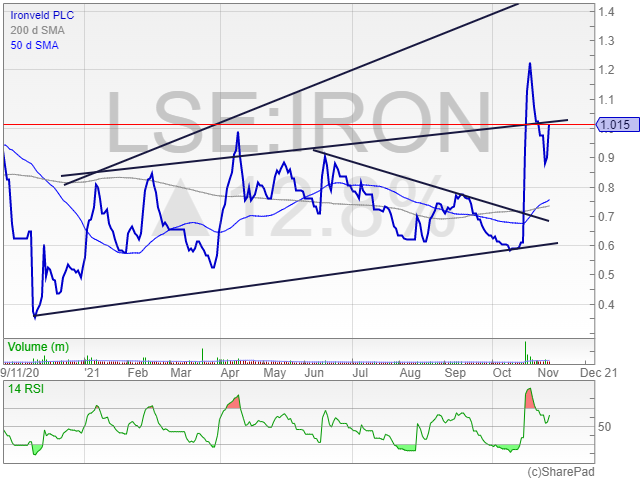The image size is (640, 480).
Task: Click the red overbought RSI area in October
Action: 529,400
